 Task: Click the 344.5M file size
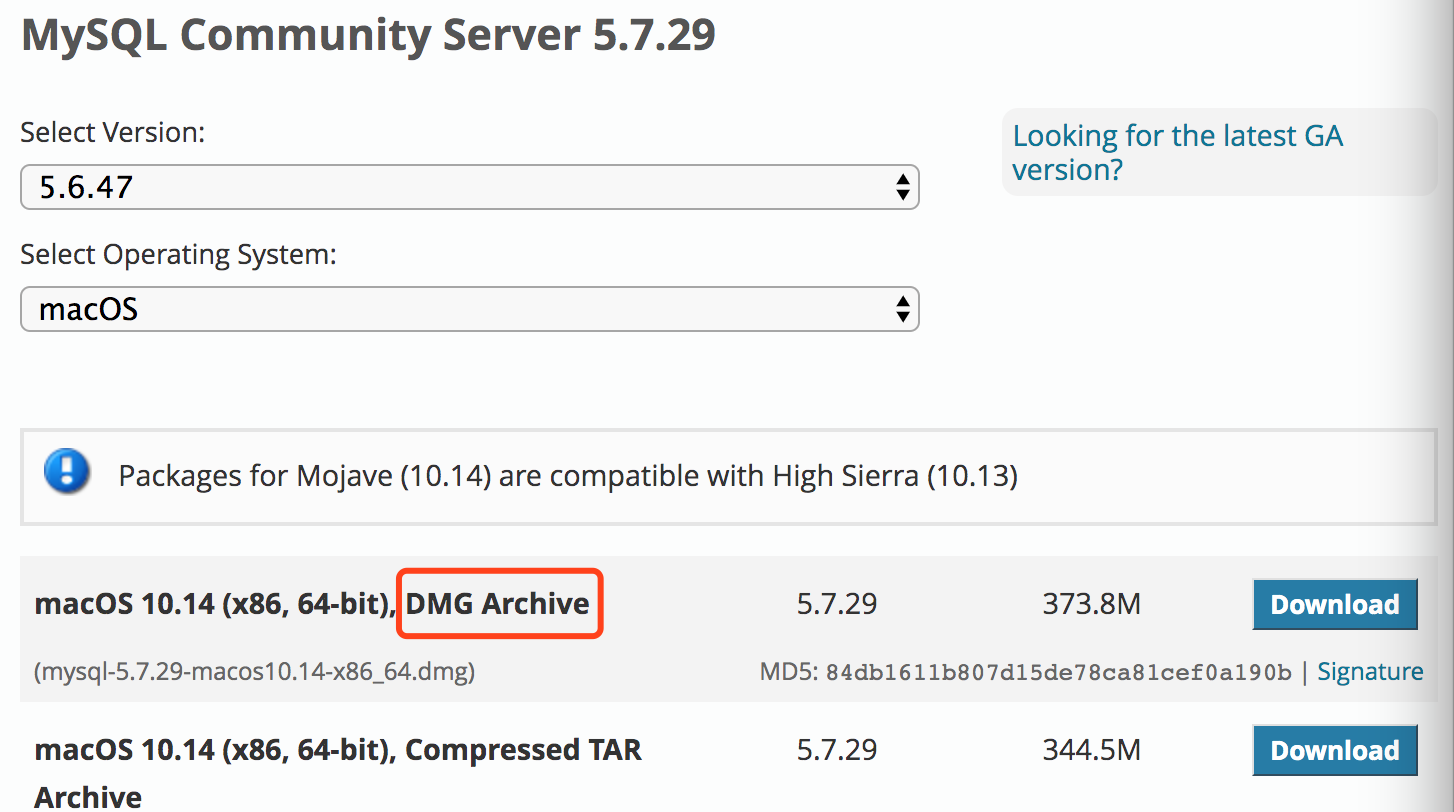1091,750
